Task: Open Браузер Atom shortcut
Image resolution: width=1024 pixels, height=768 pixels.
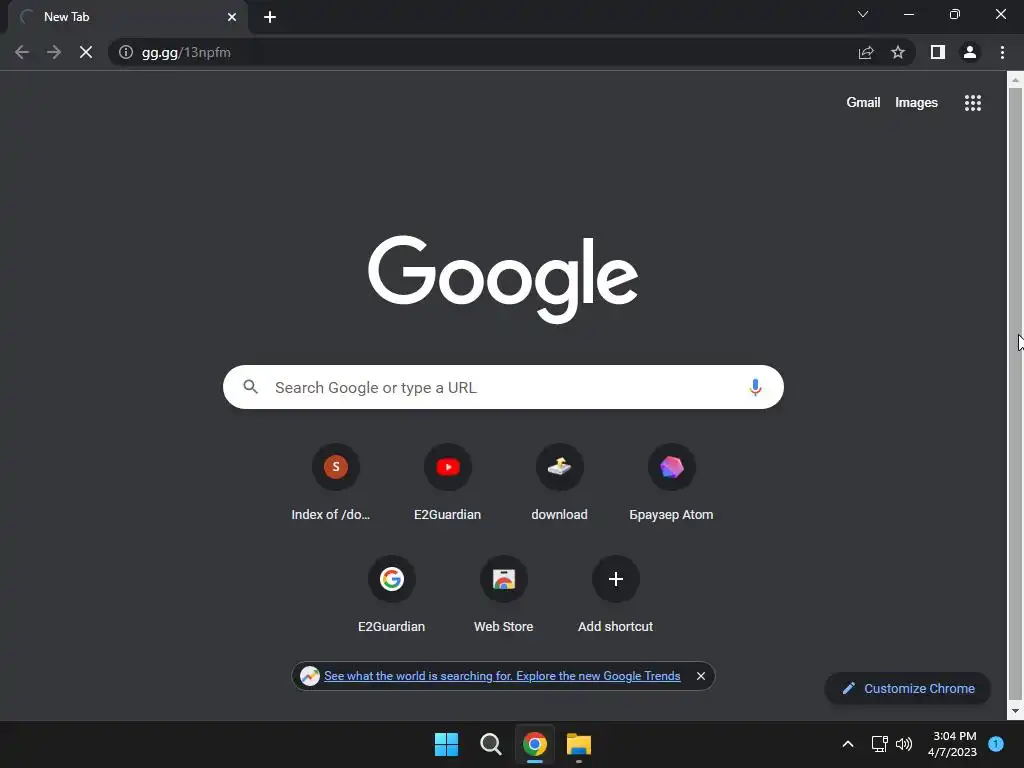Action: point(671,483)
